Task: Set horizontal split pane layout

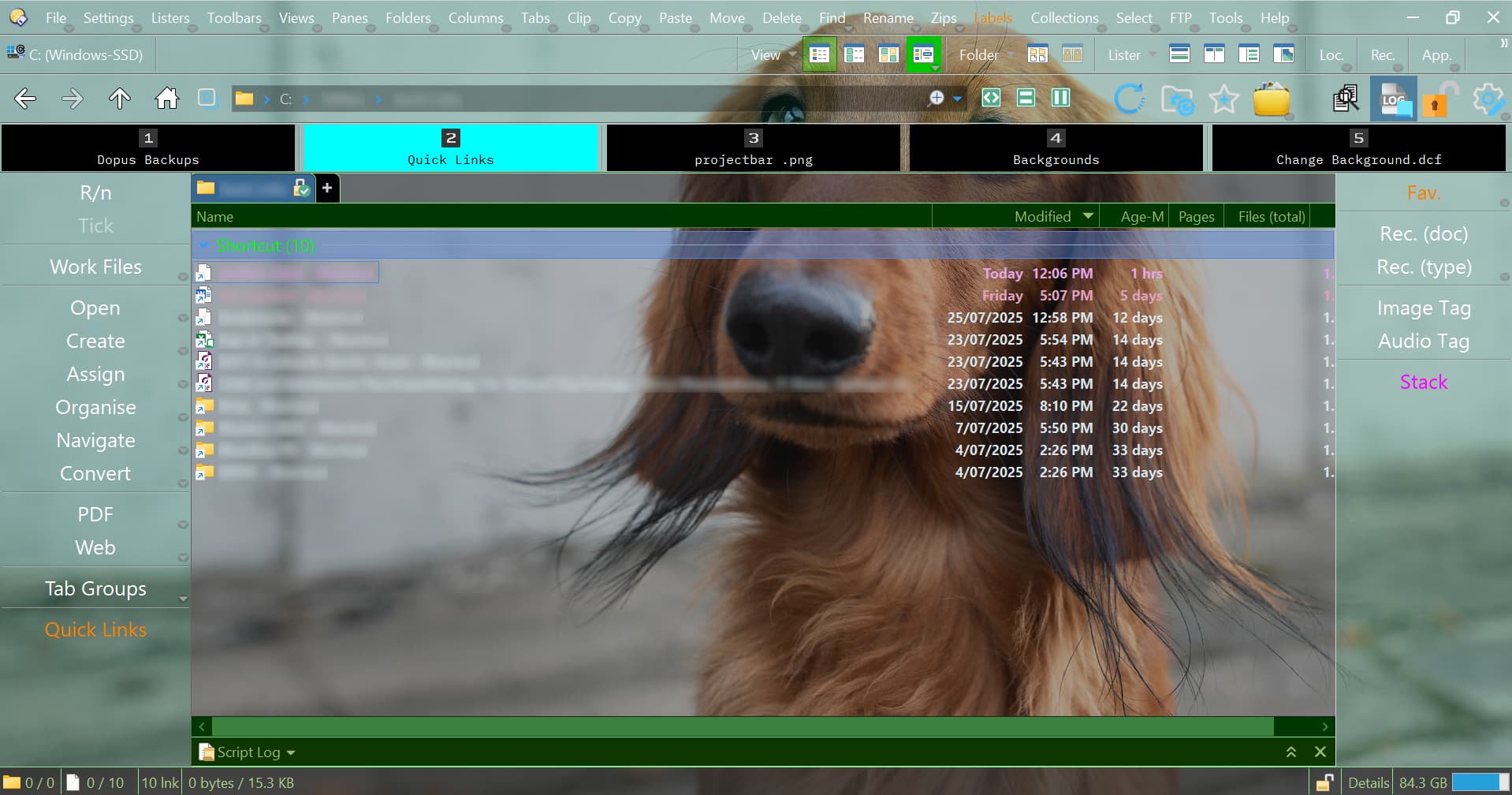Action: 1026,98
